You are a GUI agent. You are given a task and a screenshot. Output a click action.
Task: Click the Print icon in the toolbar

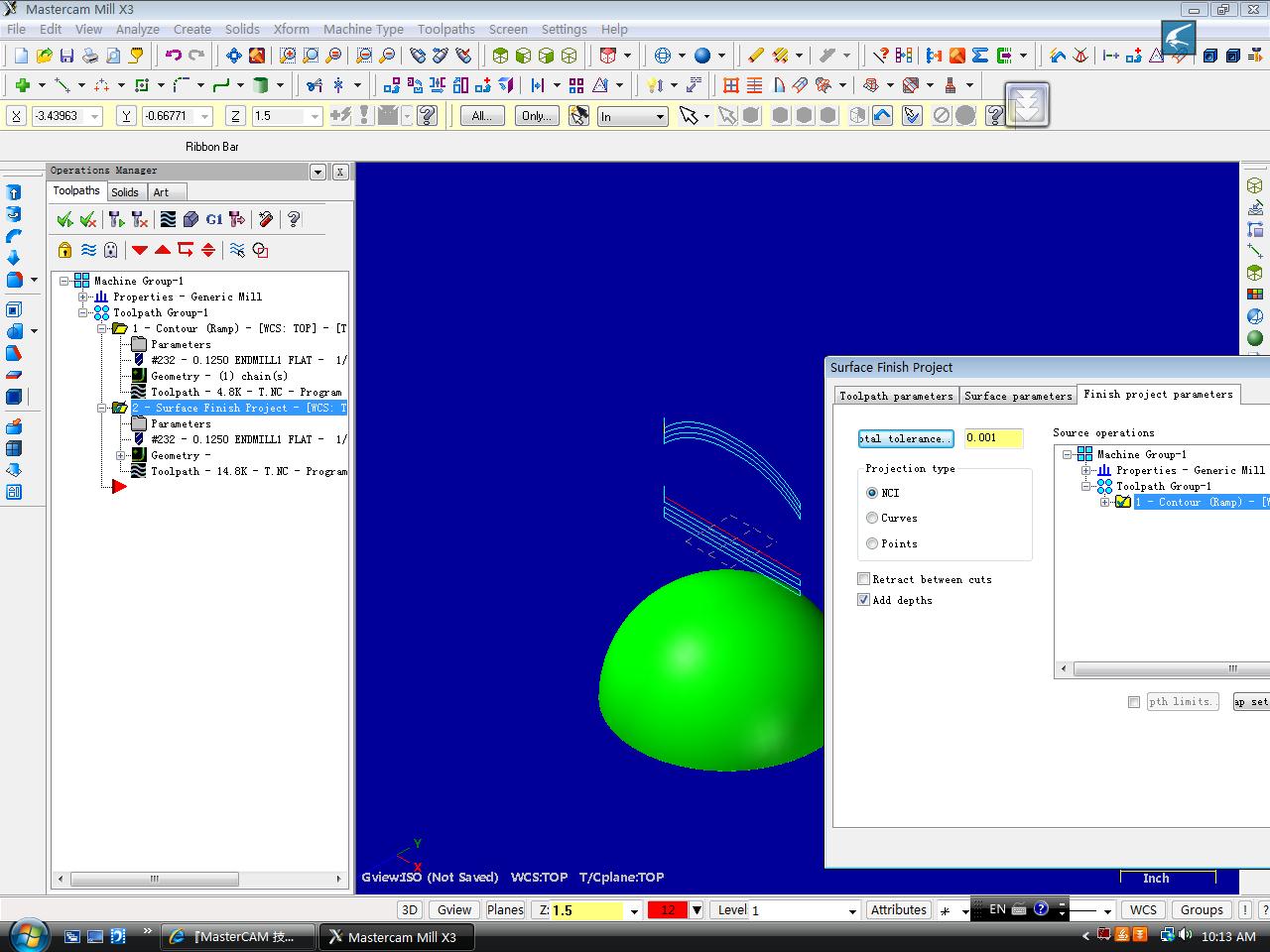tap(89, 56)
